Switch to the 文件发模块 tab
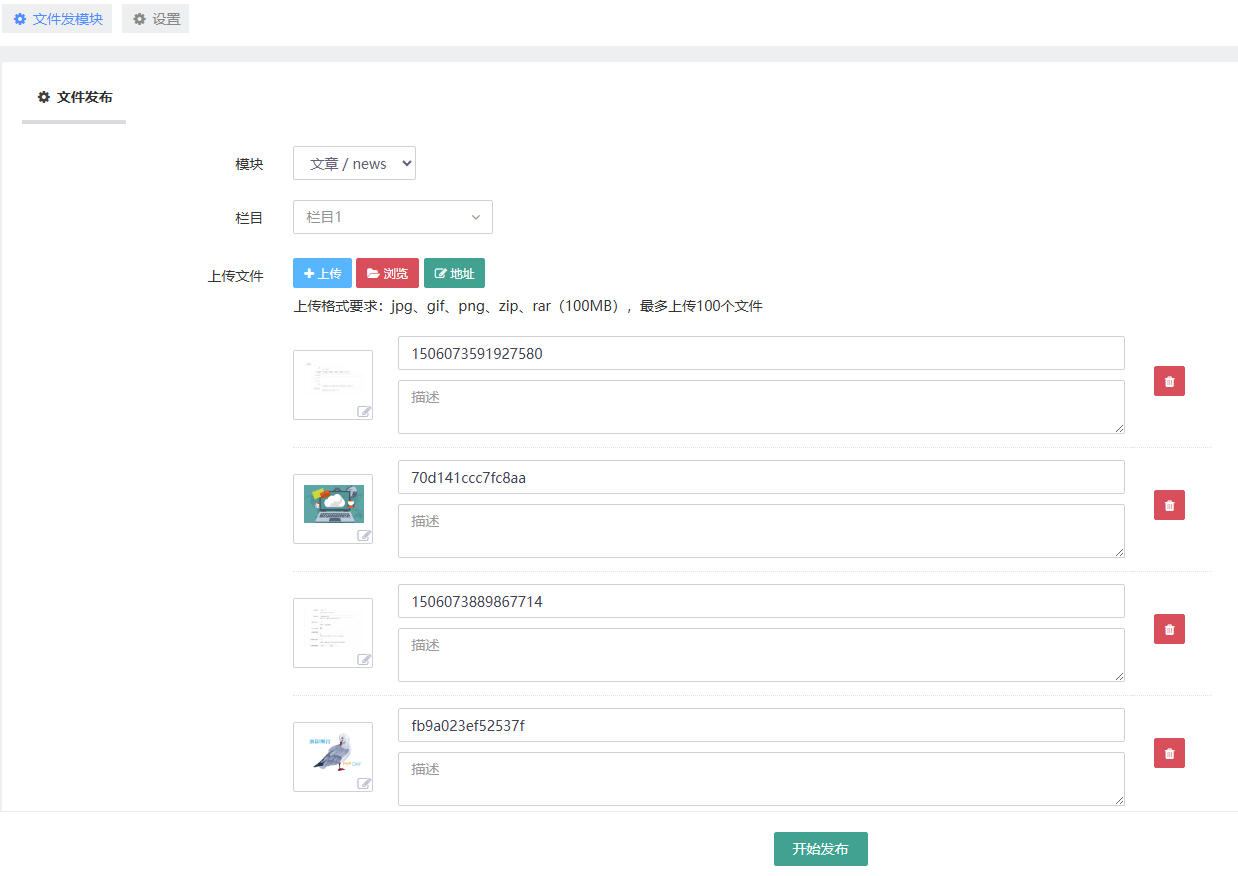 57,19
